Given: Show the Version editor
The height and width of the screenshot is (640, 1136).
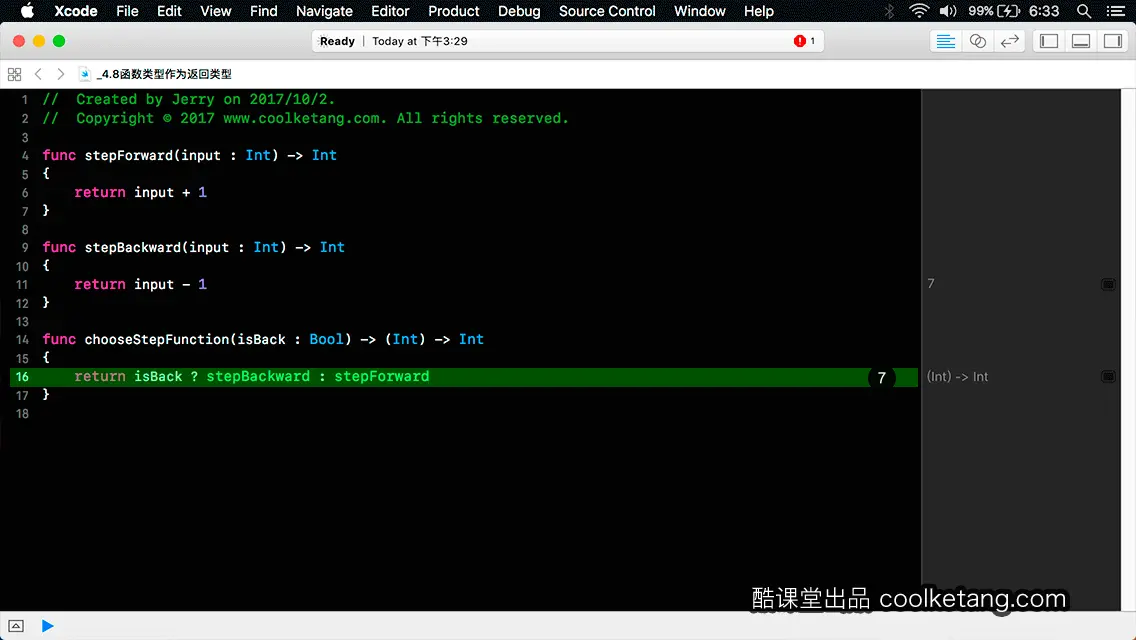Looking at the screenshot, I should [x=1009, y=41].
